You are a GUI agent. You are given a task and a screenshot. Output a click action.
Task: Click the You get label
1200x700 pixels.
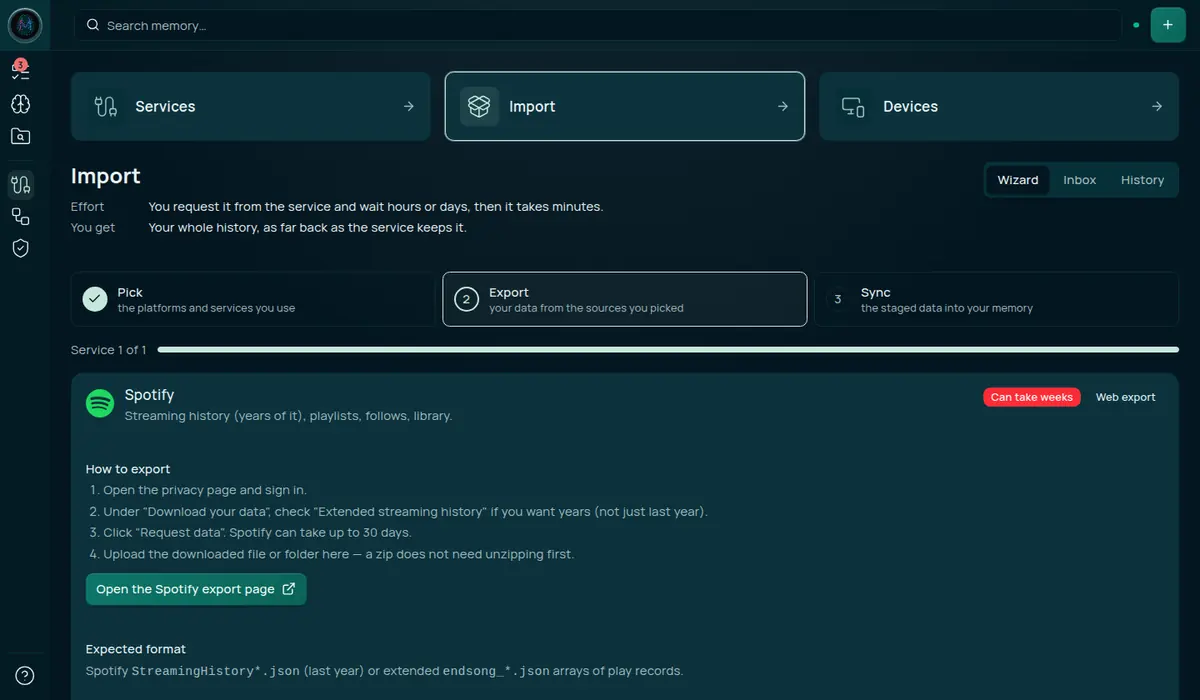93,228
